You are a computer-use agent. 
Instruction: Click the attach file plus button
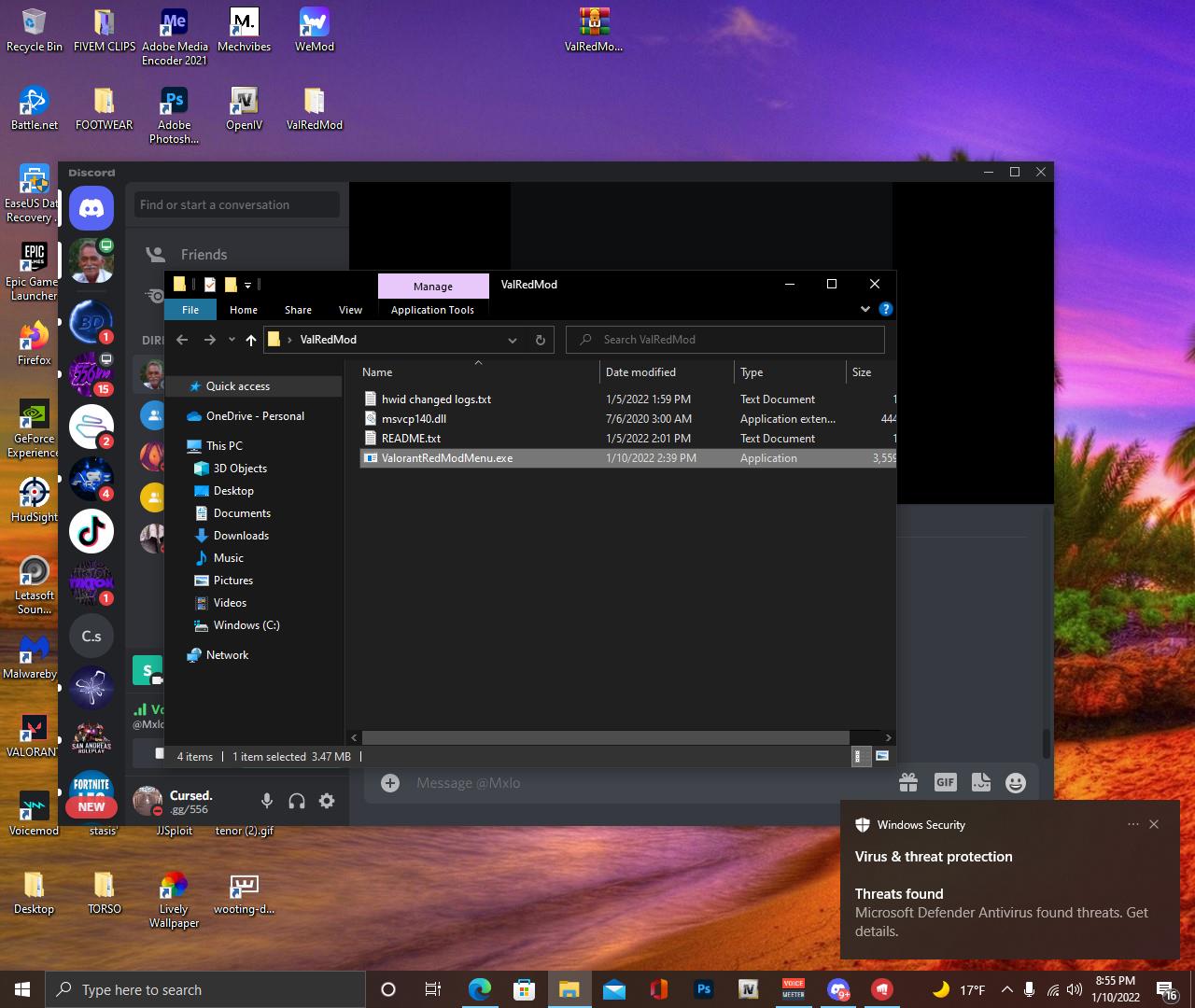point(390,783)
